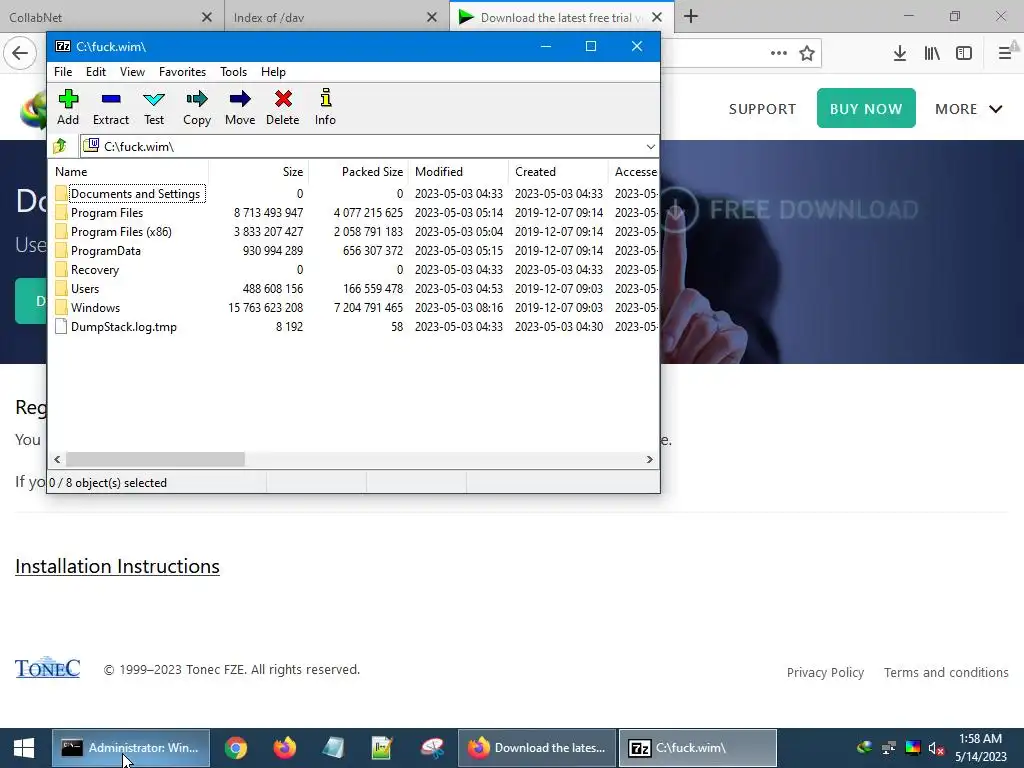
Task: Sort by the Created column header
Action: 558,172
